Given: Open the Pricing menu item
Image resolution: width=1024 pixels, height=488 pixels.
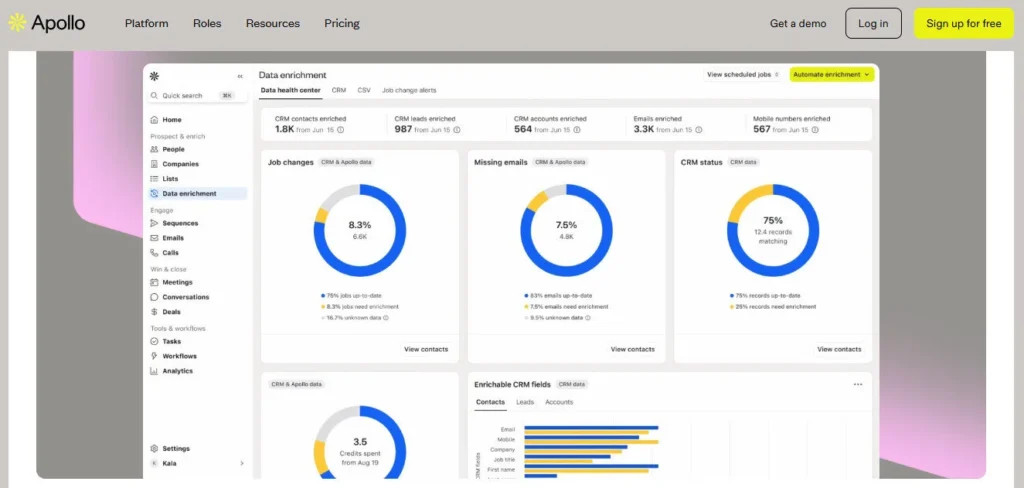Looking at the screenshot, I should coord(342,23).
